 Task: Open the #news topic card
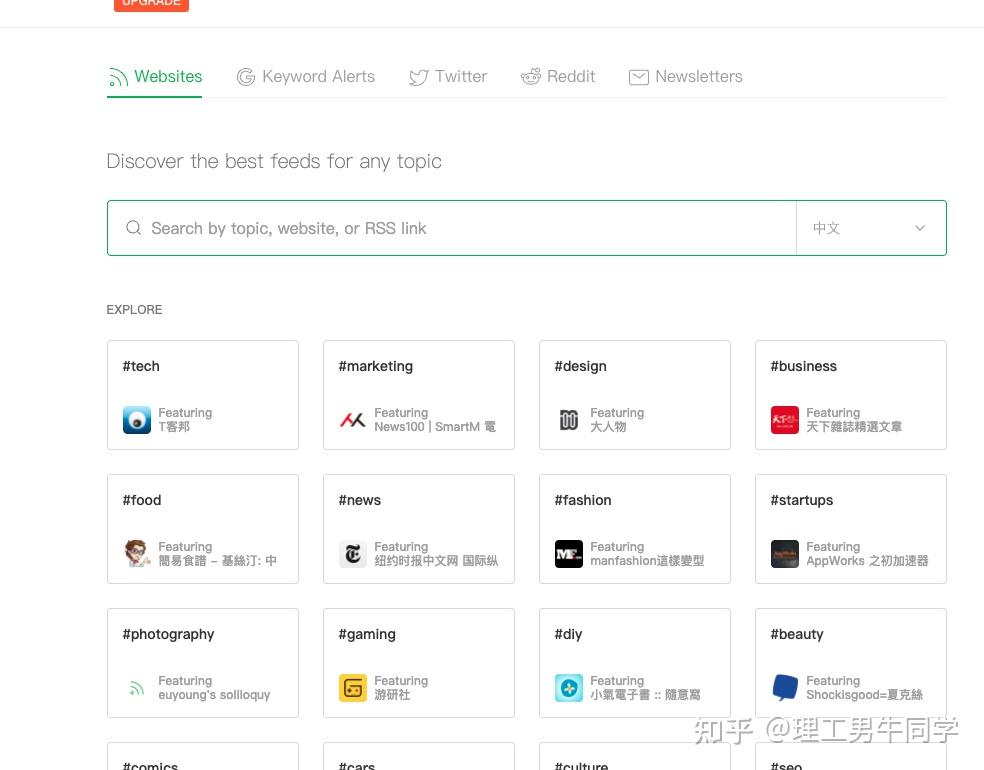419,529
